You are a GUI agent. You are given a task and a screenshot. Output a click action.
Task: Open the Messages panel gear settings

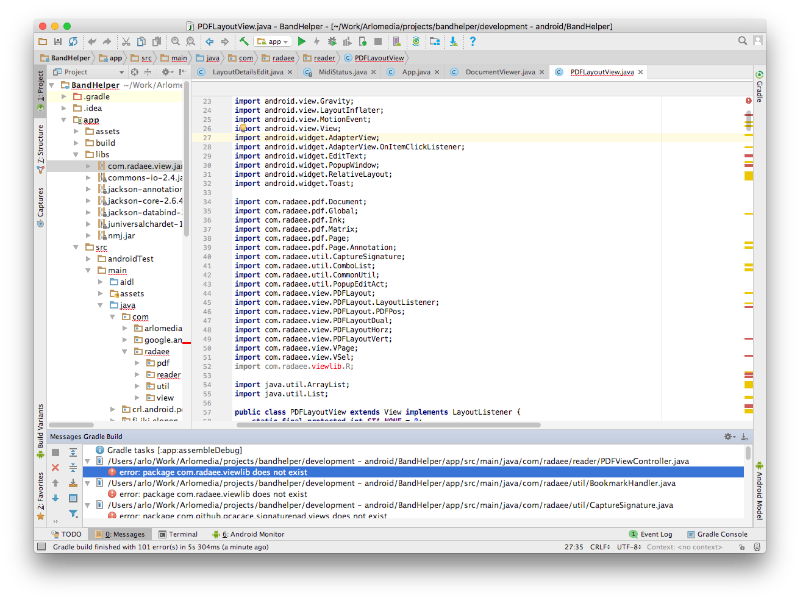[x=728, y=436]
